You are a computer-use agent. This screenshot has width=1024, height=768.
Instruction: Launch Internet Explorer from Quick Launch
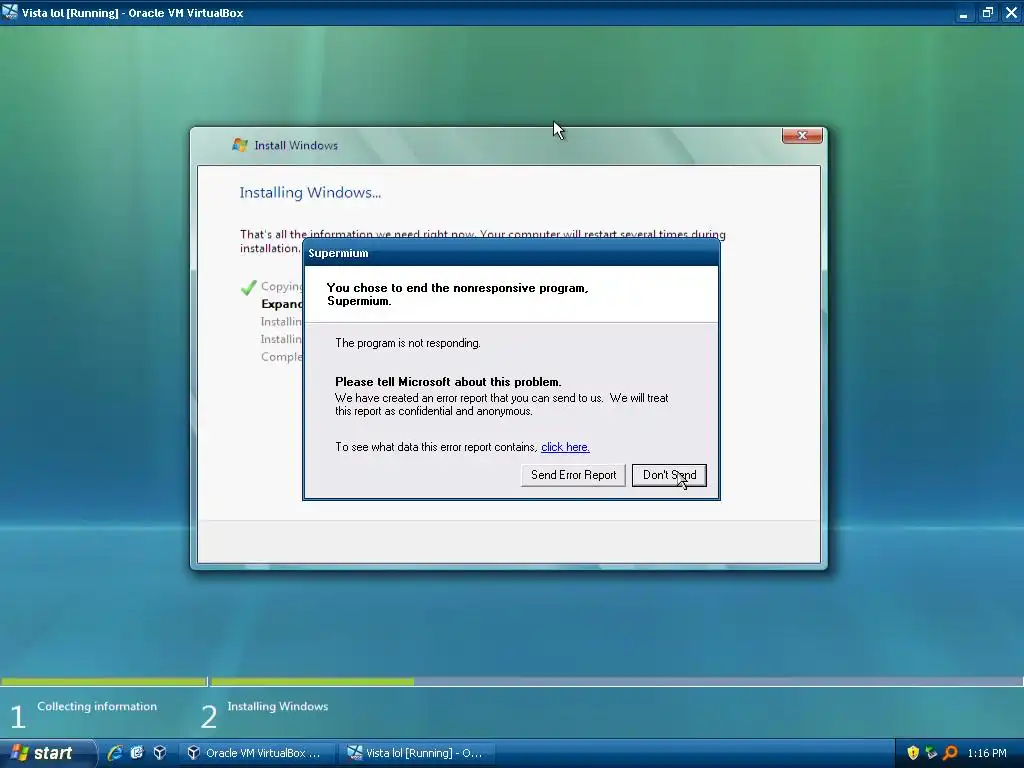pyautogui.click(x=115, y=753)
